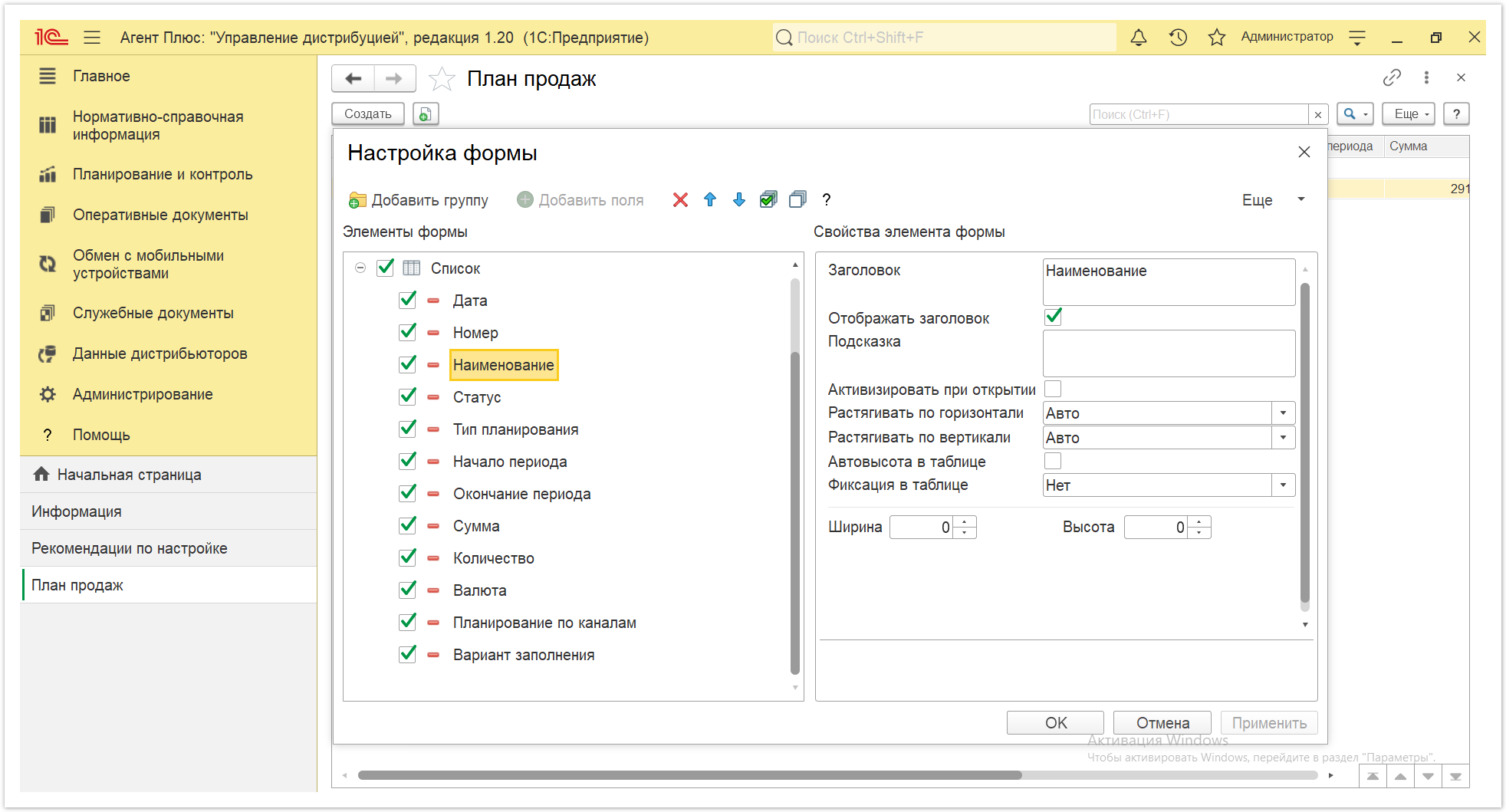The width and height of the screenshot is (1506, 812).
Task: Open Служебные документы section
Action: point(153,313)
